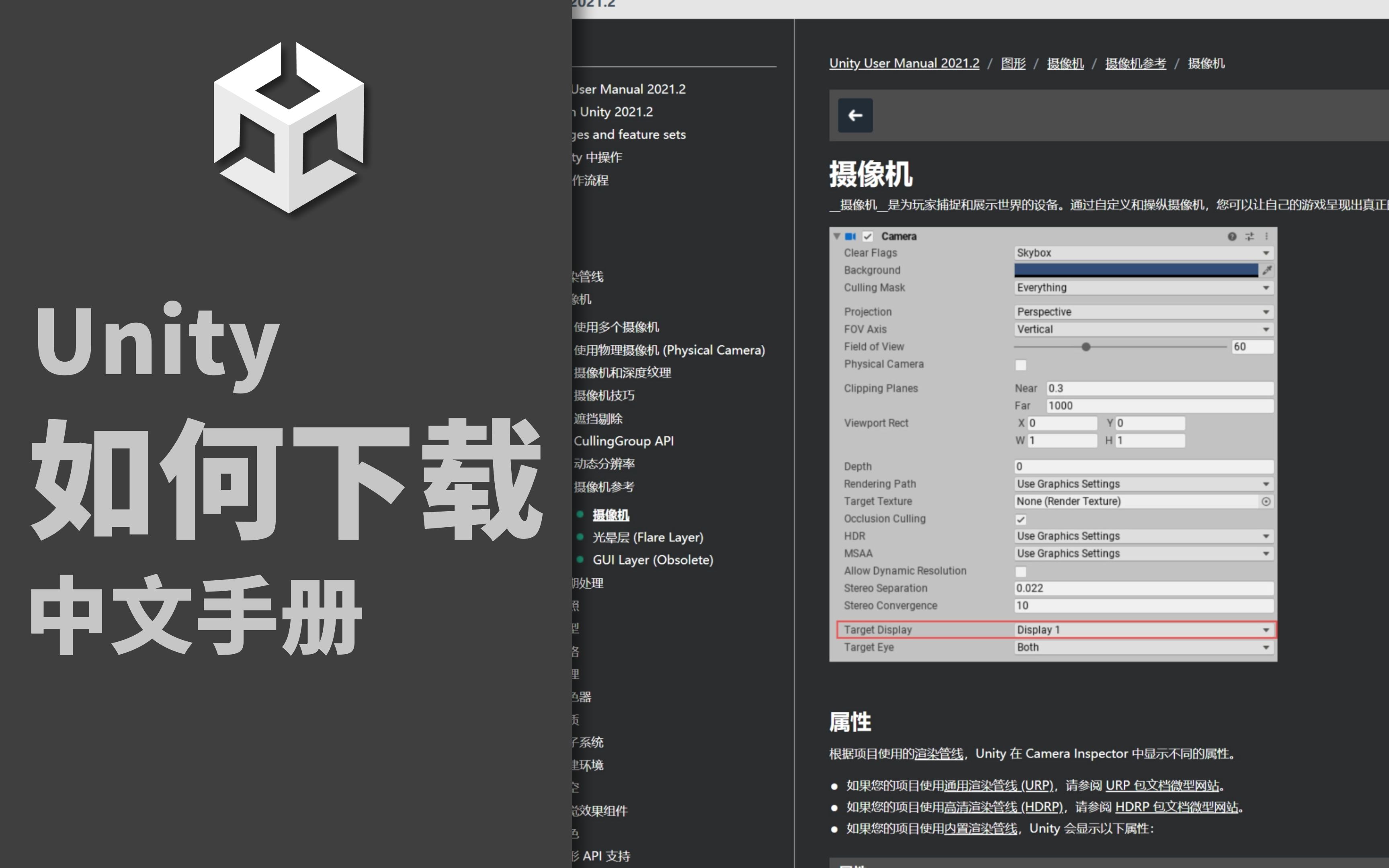This screenshot has height=868, width=1389.
Task: Click the Target Texture object picker icon
Action: [1266, 502]
